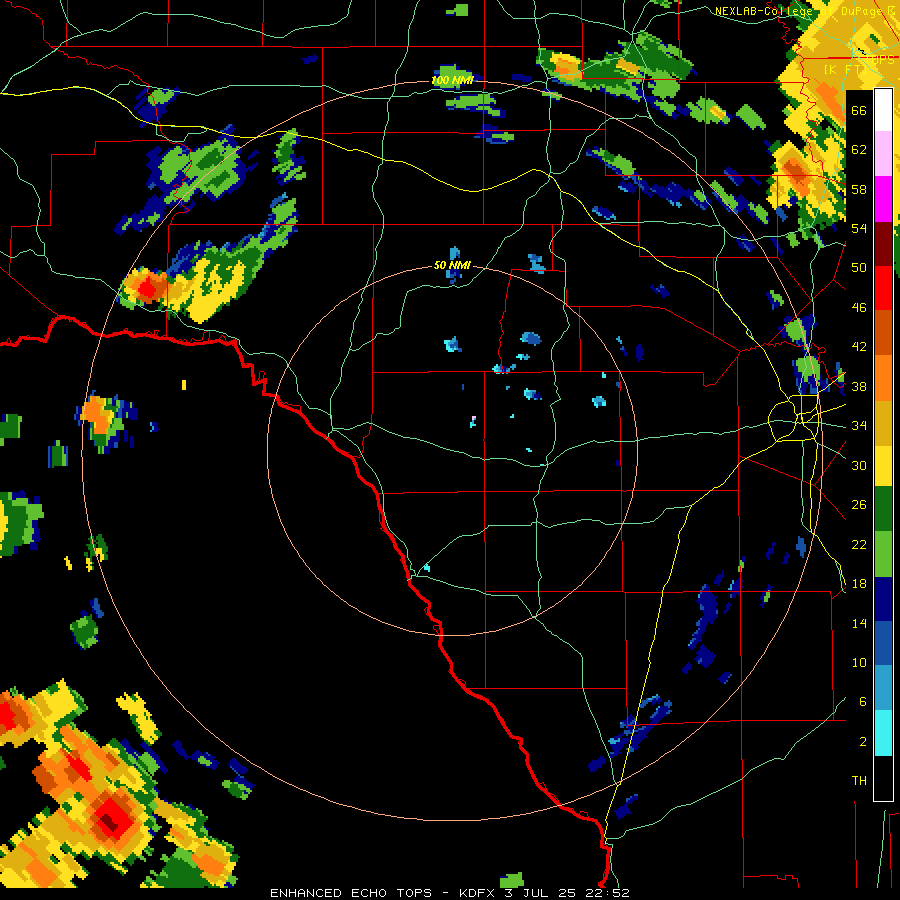The width and height of the screenshot is (900, 900).
Task: Click the "22:52" timestamp text
Action: [608, 893]
